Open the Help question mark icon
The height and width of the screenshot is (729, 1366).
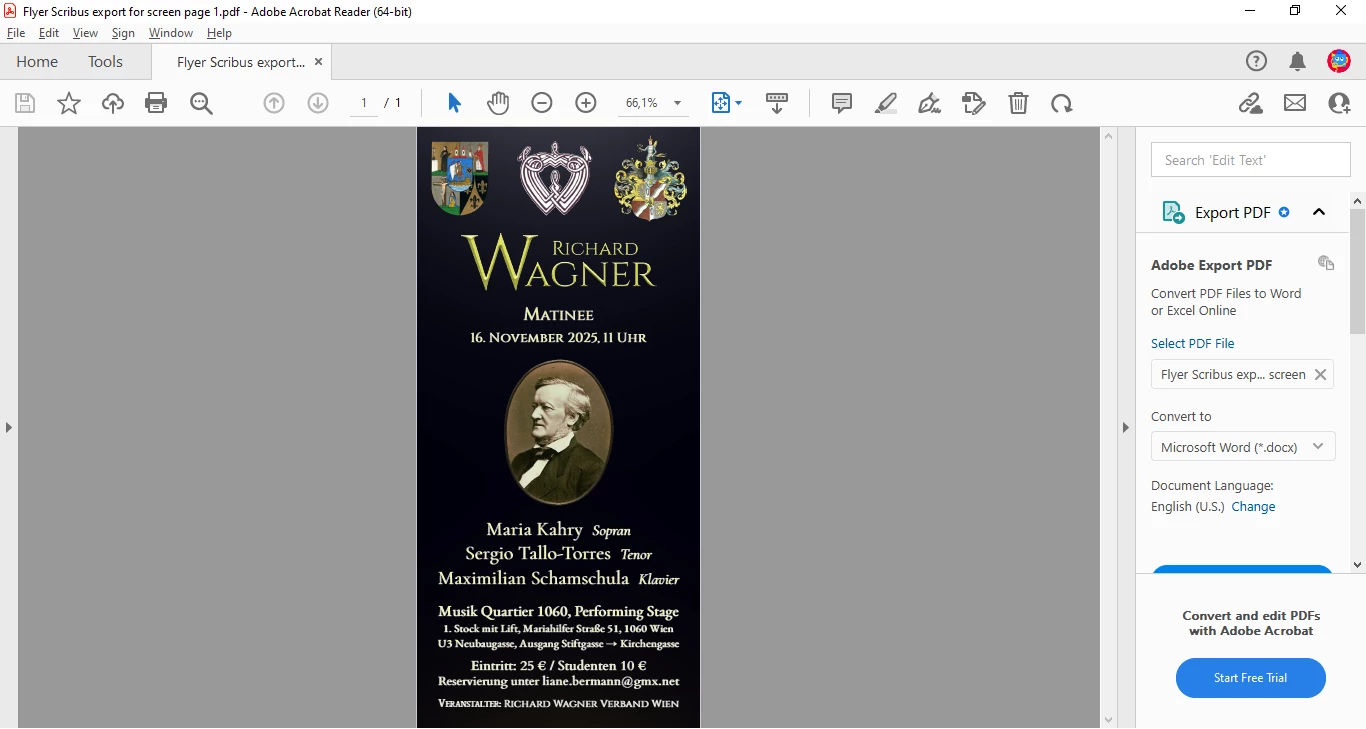coord(1256,62)
